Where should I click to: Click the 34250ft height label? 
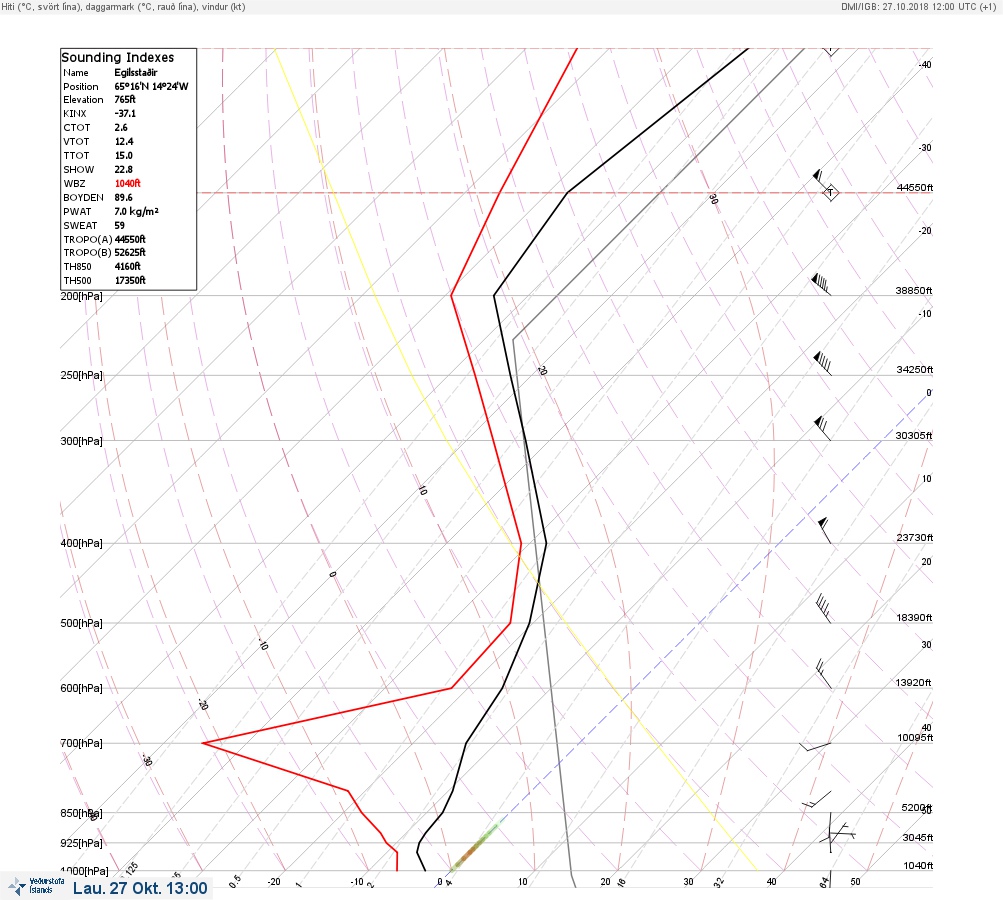coord(915,370)
